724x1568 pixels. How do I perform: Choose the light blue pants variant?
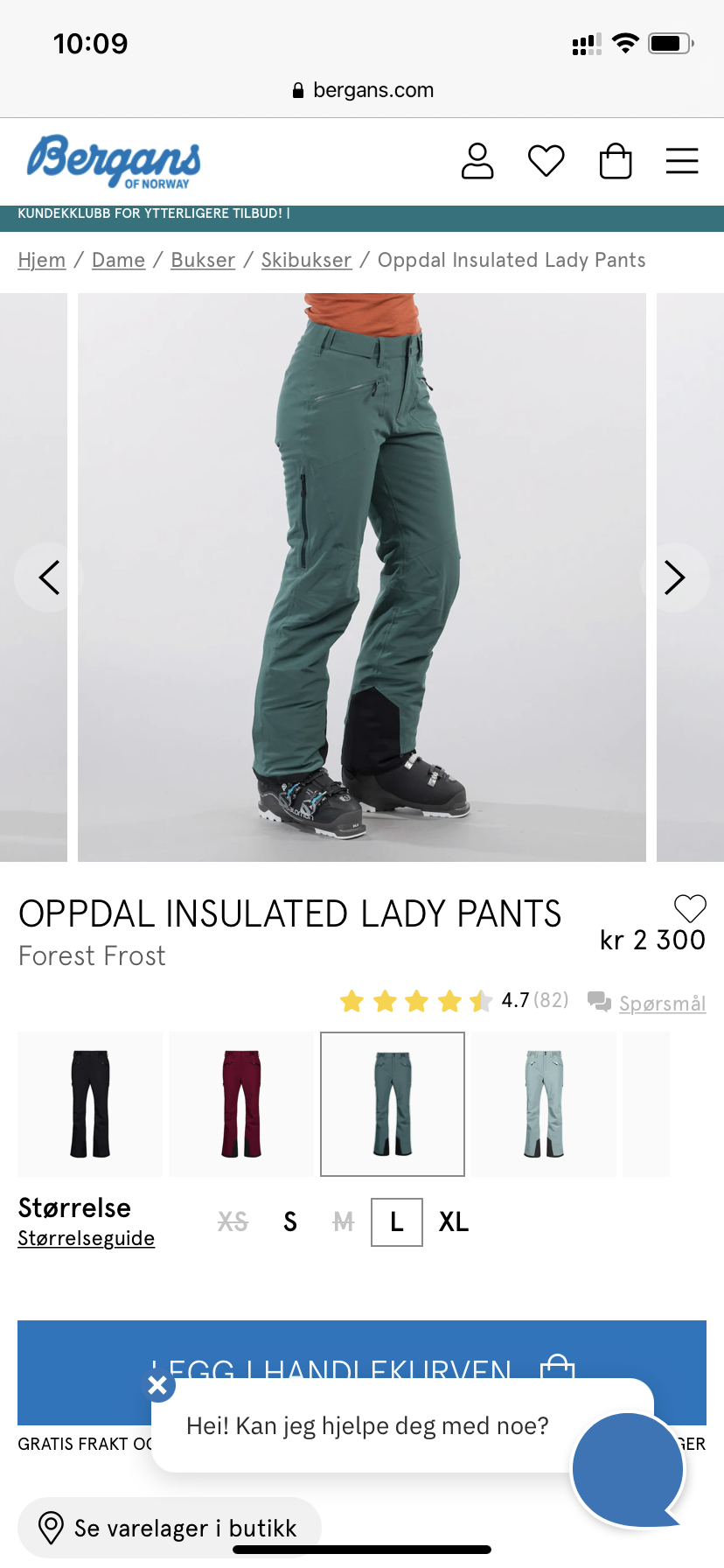coord(544,1104)
